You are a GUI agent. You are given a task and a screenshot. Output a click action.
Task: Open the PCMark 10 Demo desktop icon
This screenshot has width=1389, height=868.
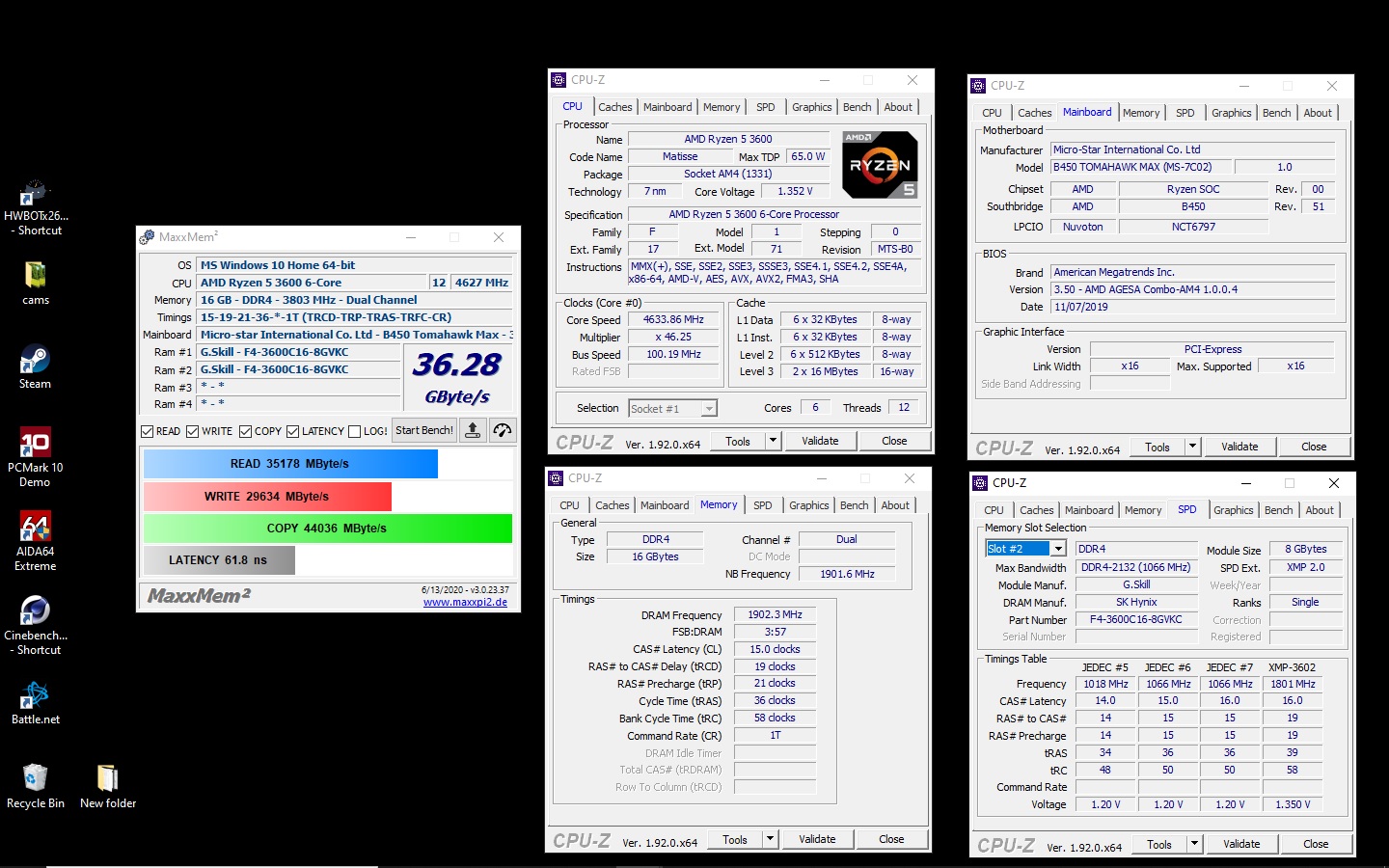click(x=36, y=457)
